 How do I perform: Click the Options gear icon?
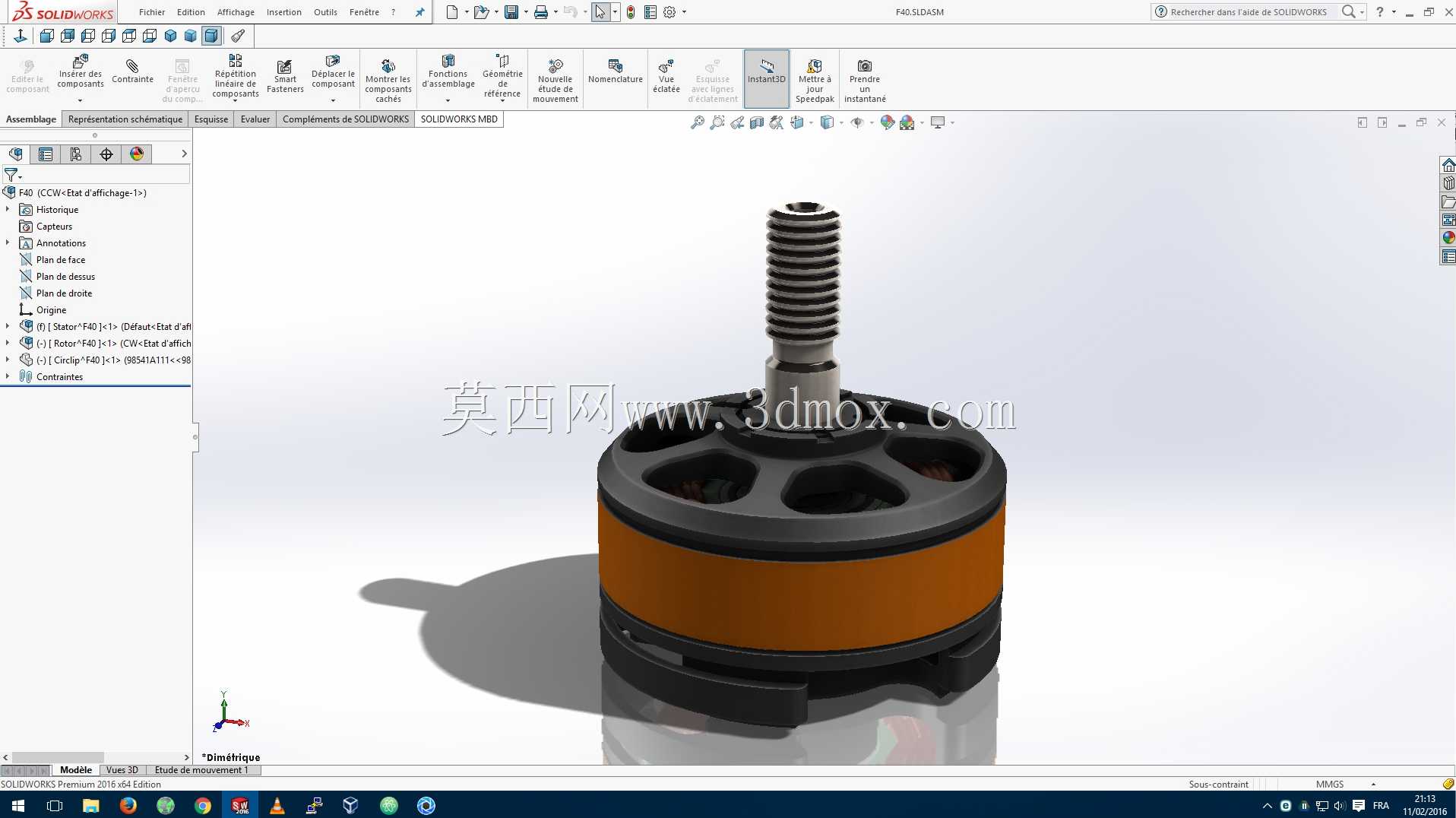point(669,12)
